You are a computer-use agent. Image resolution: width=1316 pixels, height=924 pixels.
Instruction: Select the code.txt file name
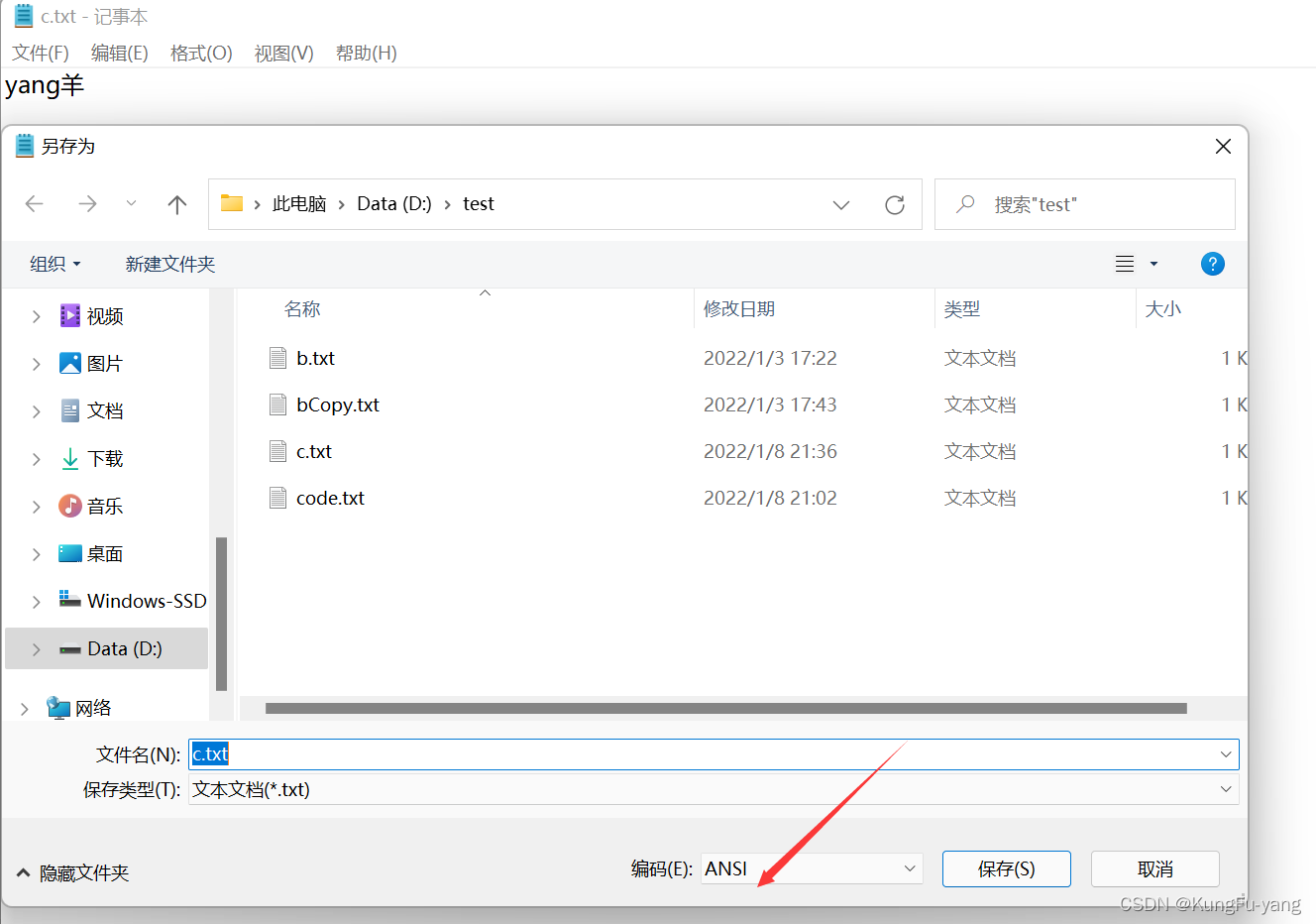point(330,498)
